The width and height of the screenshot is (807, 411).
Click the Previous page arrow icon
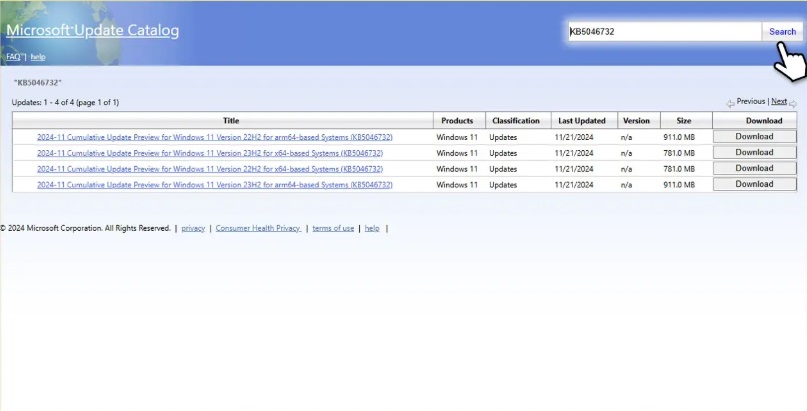point(730,103)
